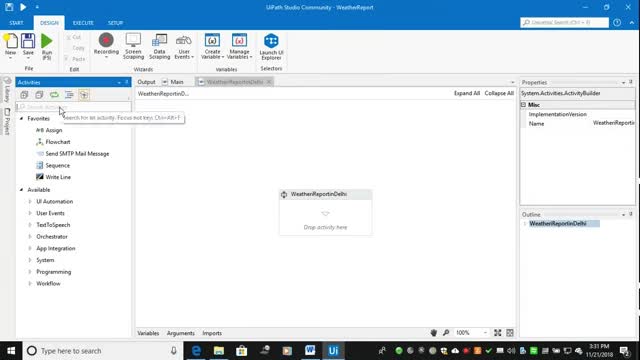640x360 pixels.
Task: Collapse the Favorites group
Action: [x=22, y=118]
